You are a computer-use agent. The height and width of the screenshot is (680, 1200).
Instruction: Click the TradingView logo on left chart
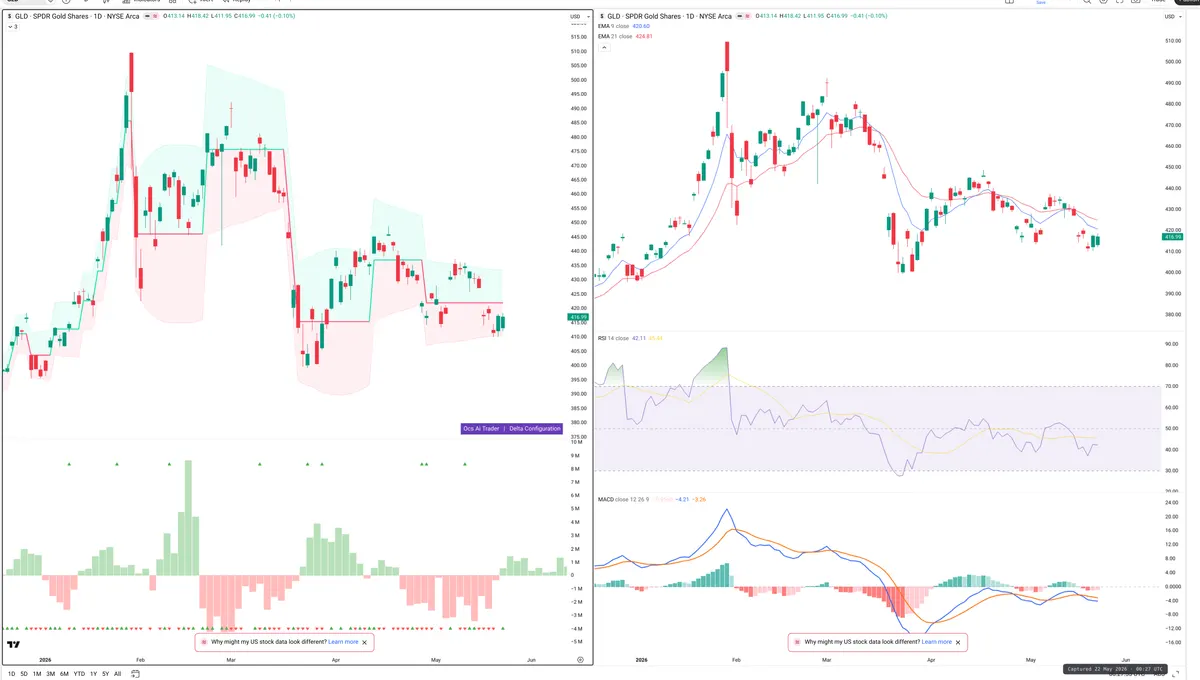pos(13,645)
